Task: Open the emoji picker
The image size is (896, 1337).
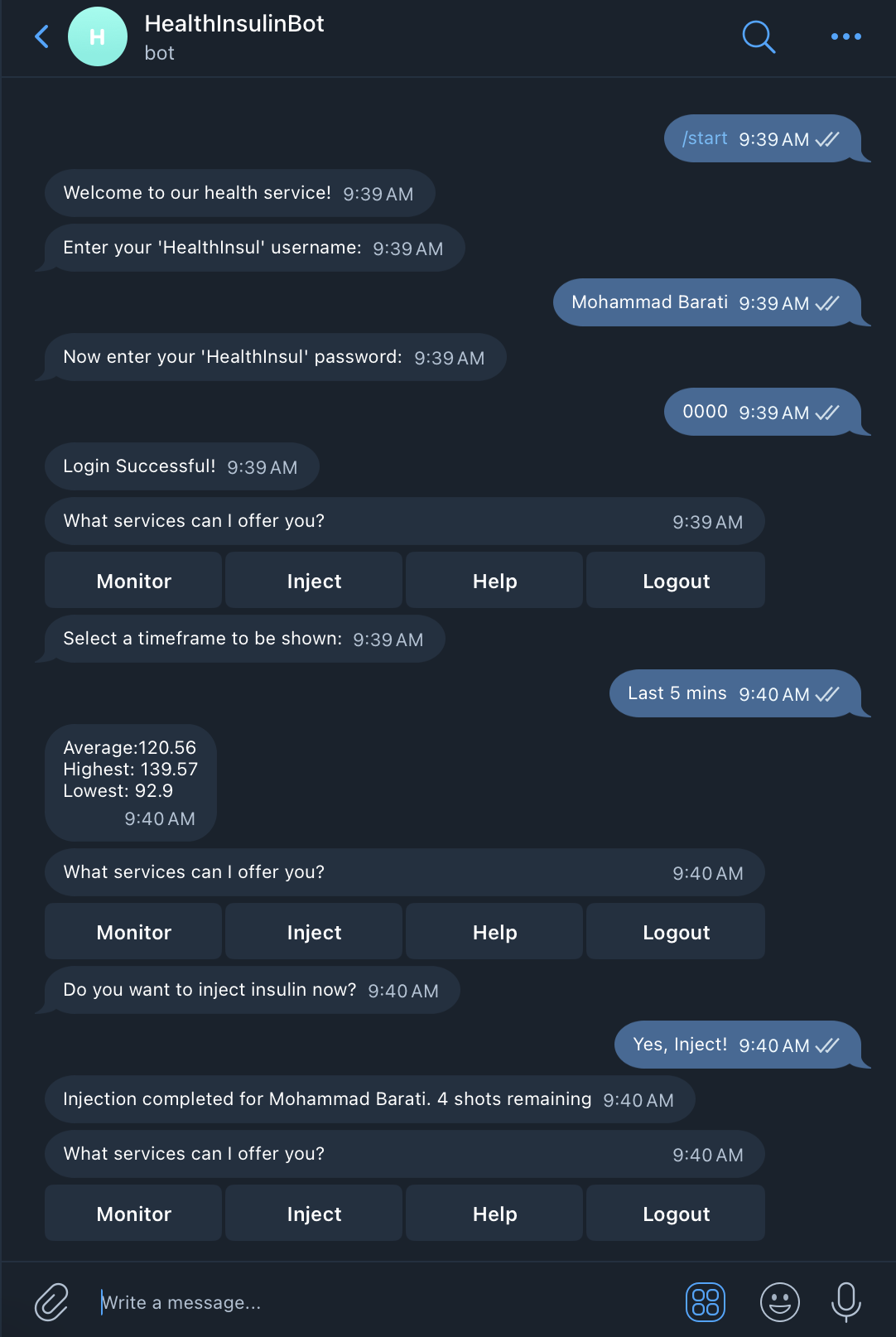Action: click(x=780, y=1301)
